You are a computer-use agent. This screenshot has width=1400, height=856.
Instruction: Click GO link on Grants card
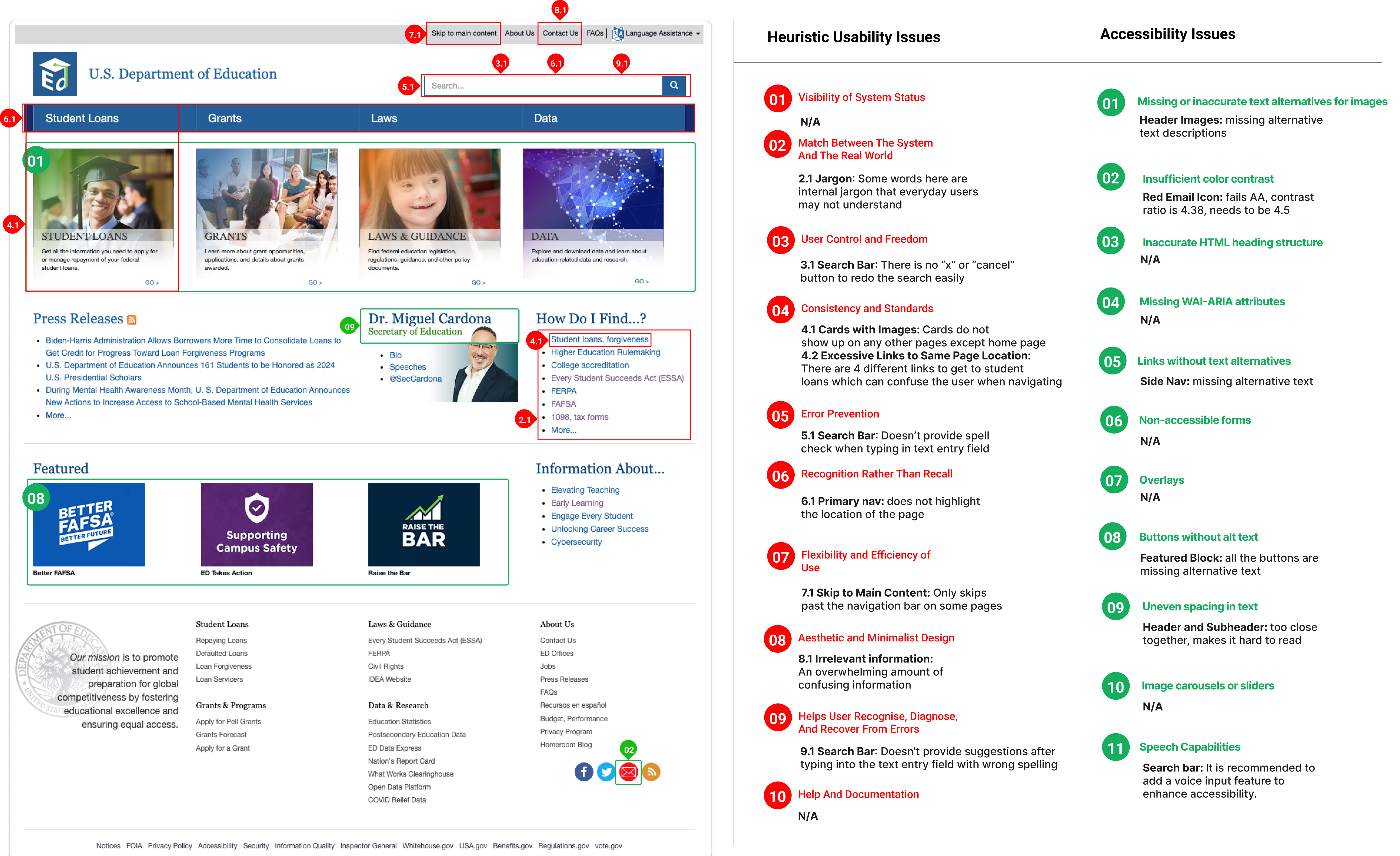315,283
